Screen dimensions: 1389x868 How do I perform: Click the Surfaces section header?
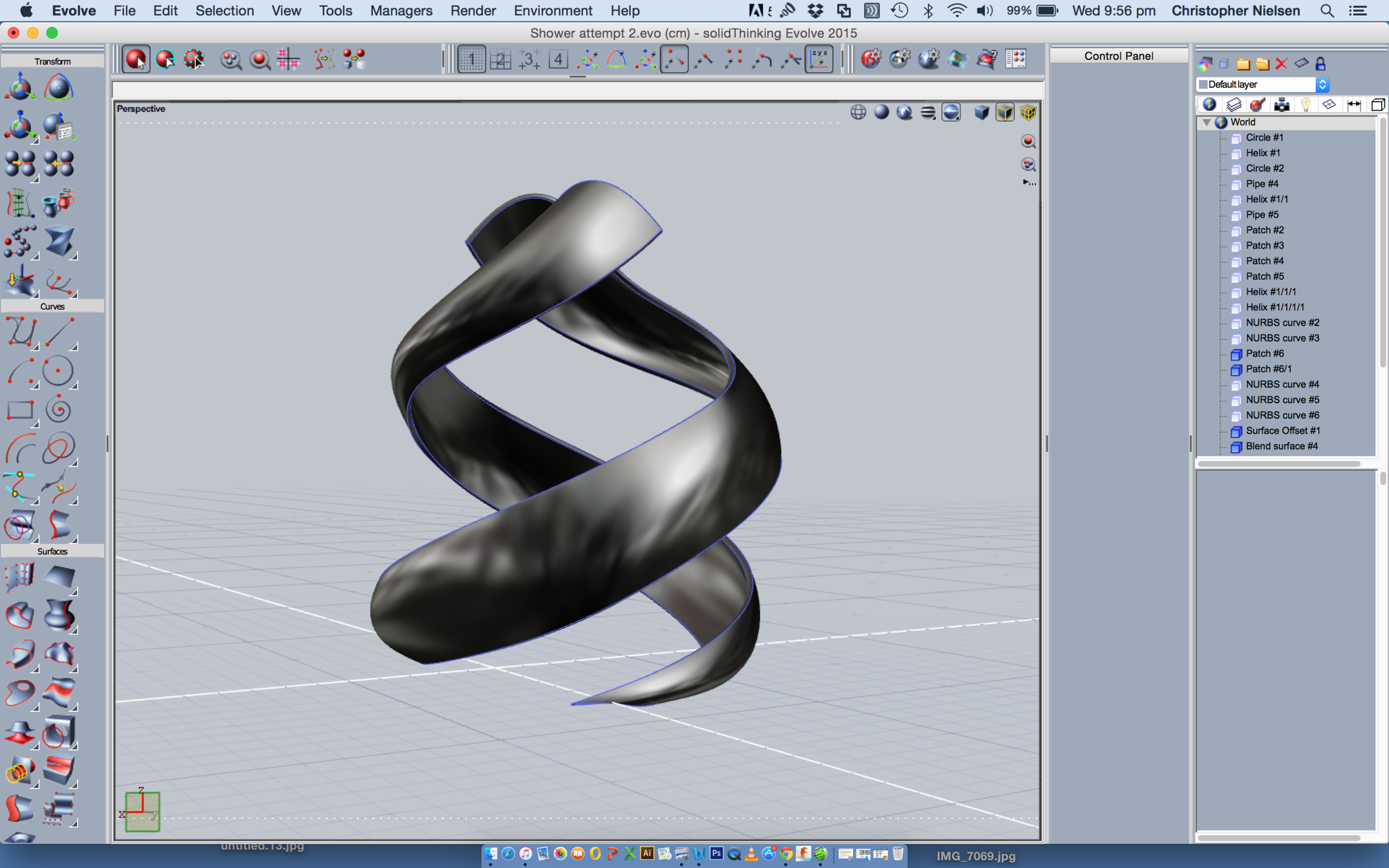coord(52,551)
